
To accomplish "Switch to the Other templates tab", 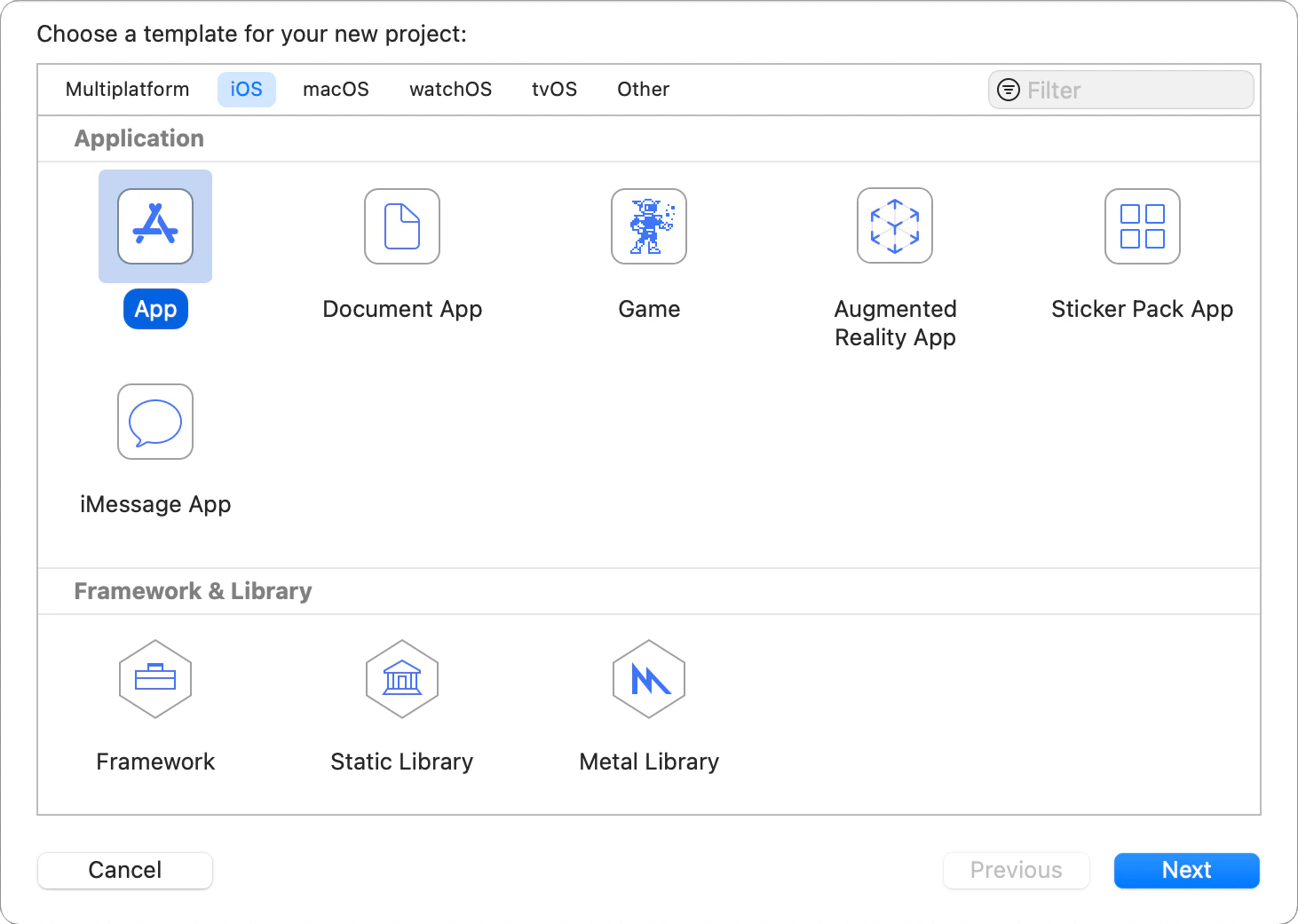I will pos(643,89).
